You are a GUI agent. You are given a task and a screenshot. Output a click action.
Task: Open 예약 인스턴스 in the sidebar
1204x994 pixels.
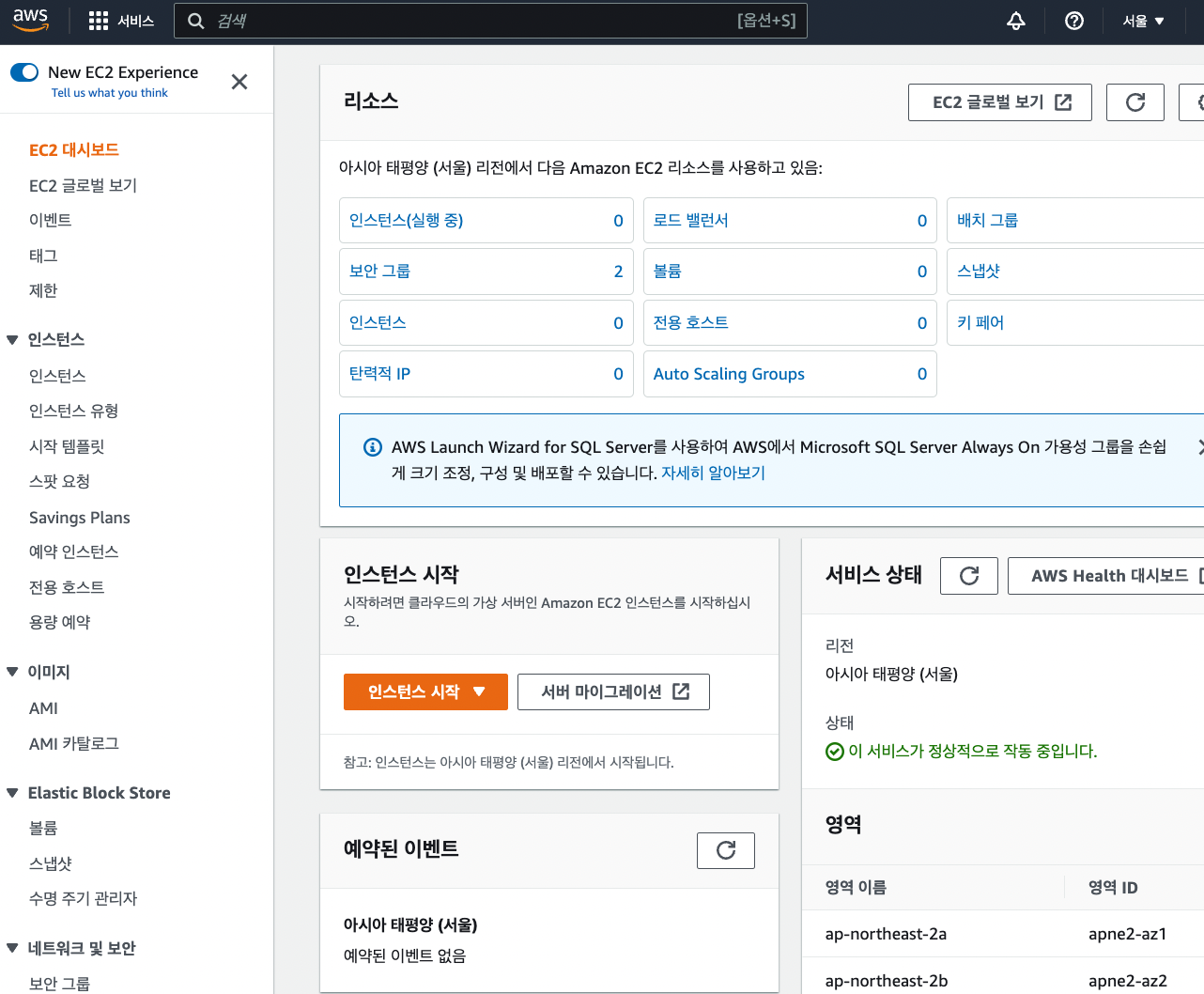tap(73, 551)
